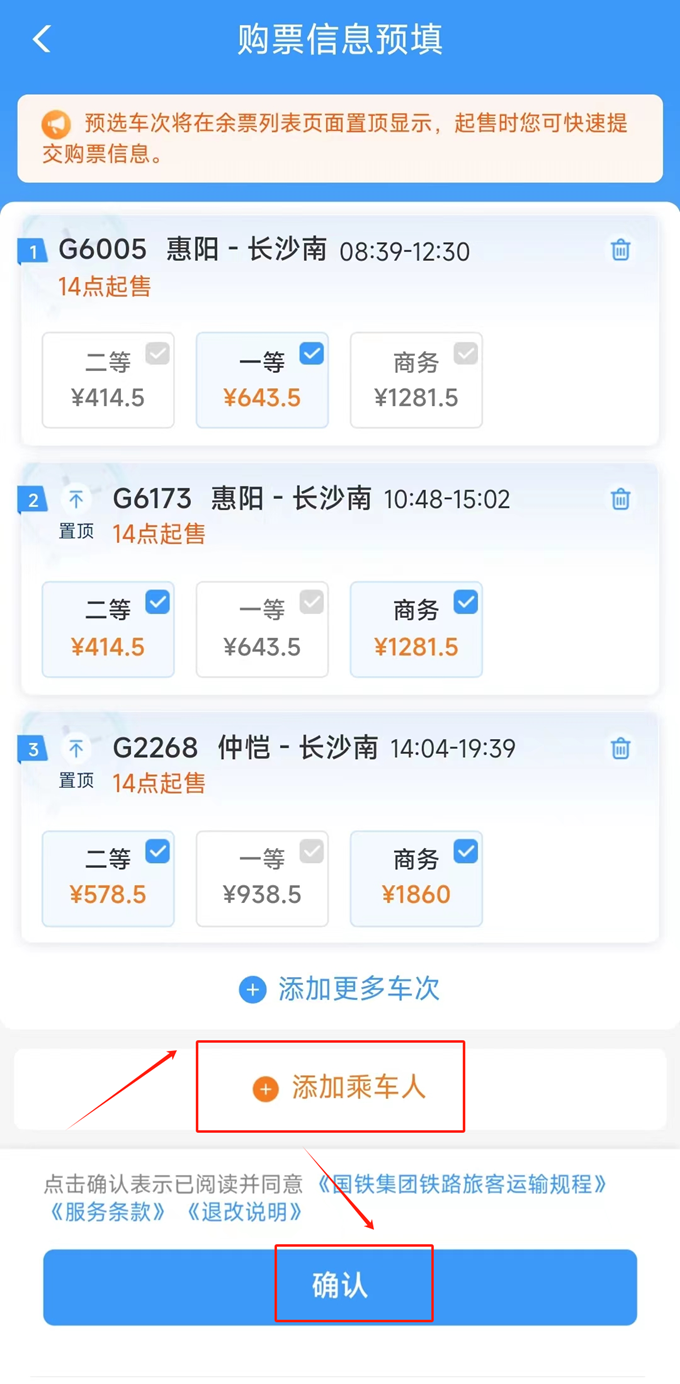Screen dimensions: 680x1384
Task: Check 二等 seat for G6005
Action: (108, 380)
